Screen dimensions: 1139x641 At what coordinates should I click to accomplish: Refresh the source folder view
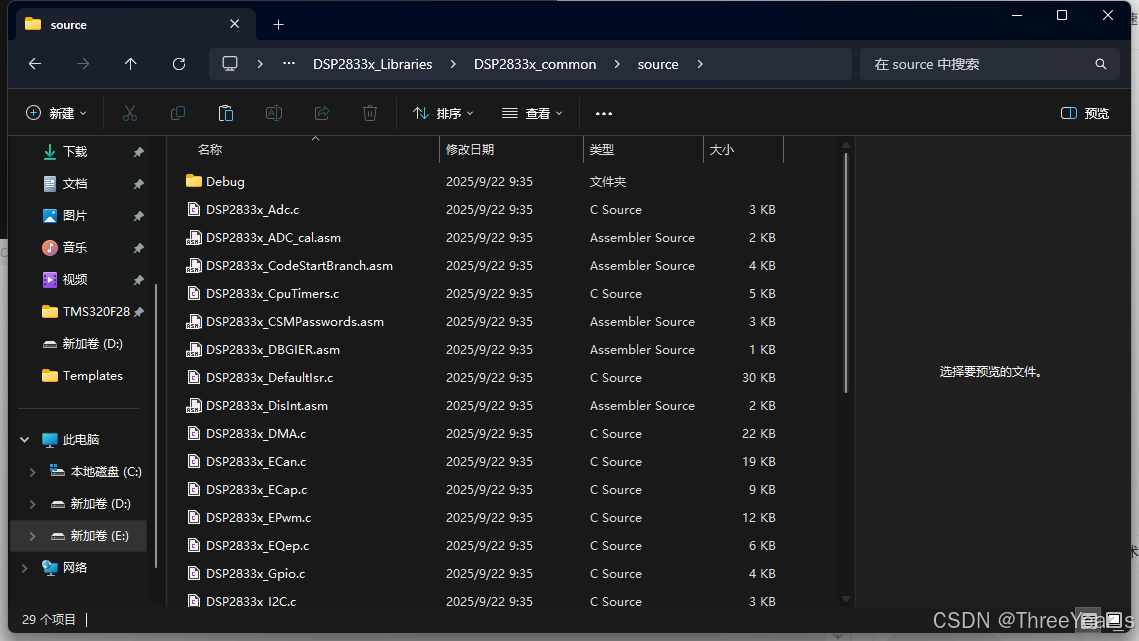tap(179, 64)
